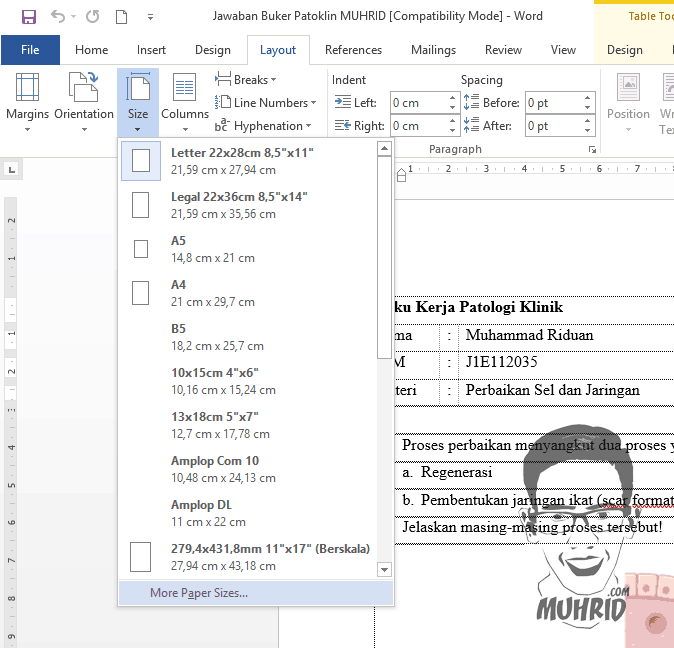Edit the Indent Left value field

coord(419,103)
